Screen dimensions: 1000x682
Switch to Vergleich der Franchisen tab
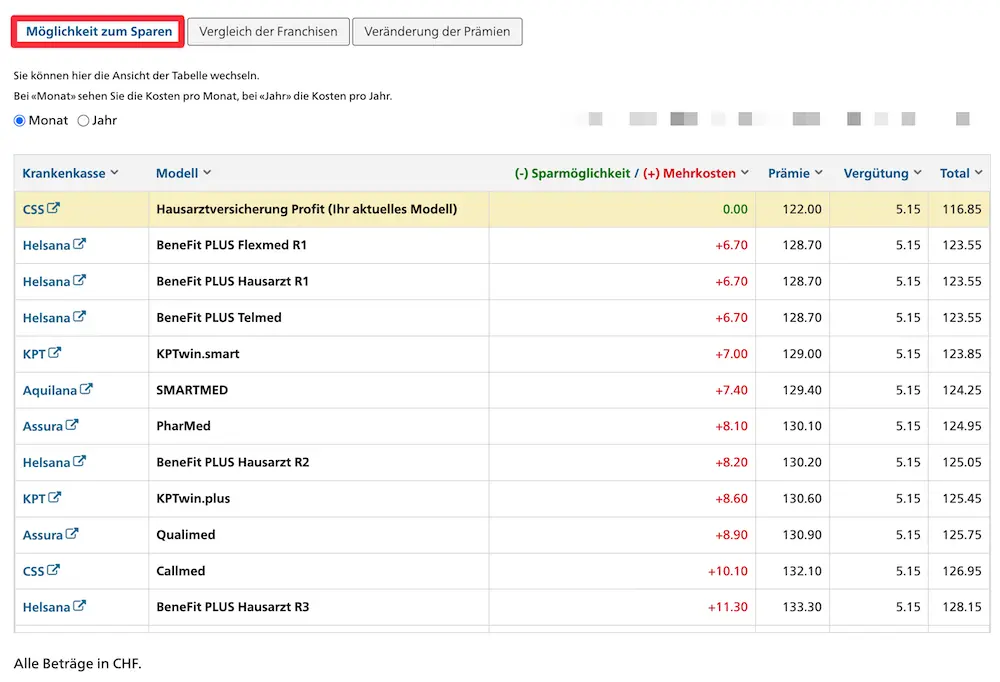[268, 31]
